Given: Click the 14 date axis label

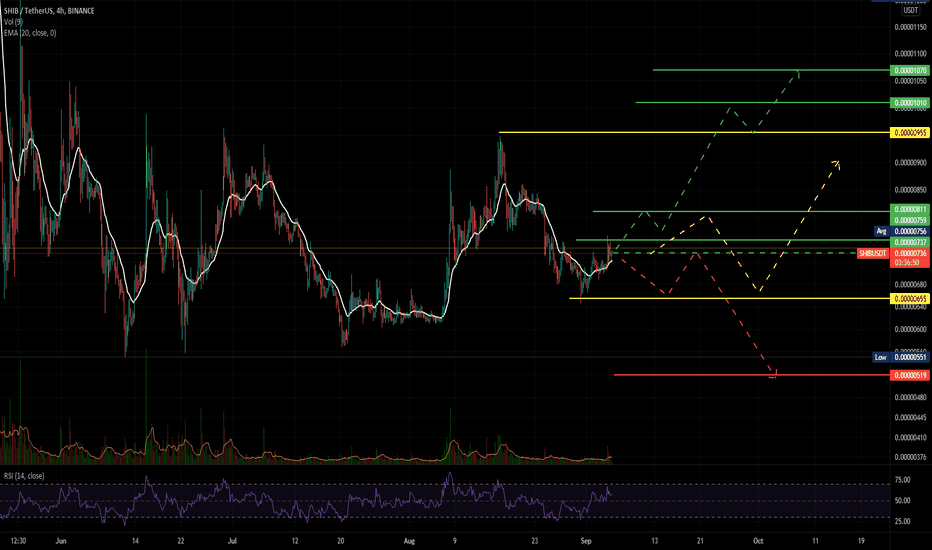Looking at the screenshot, I should 136,541.
